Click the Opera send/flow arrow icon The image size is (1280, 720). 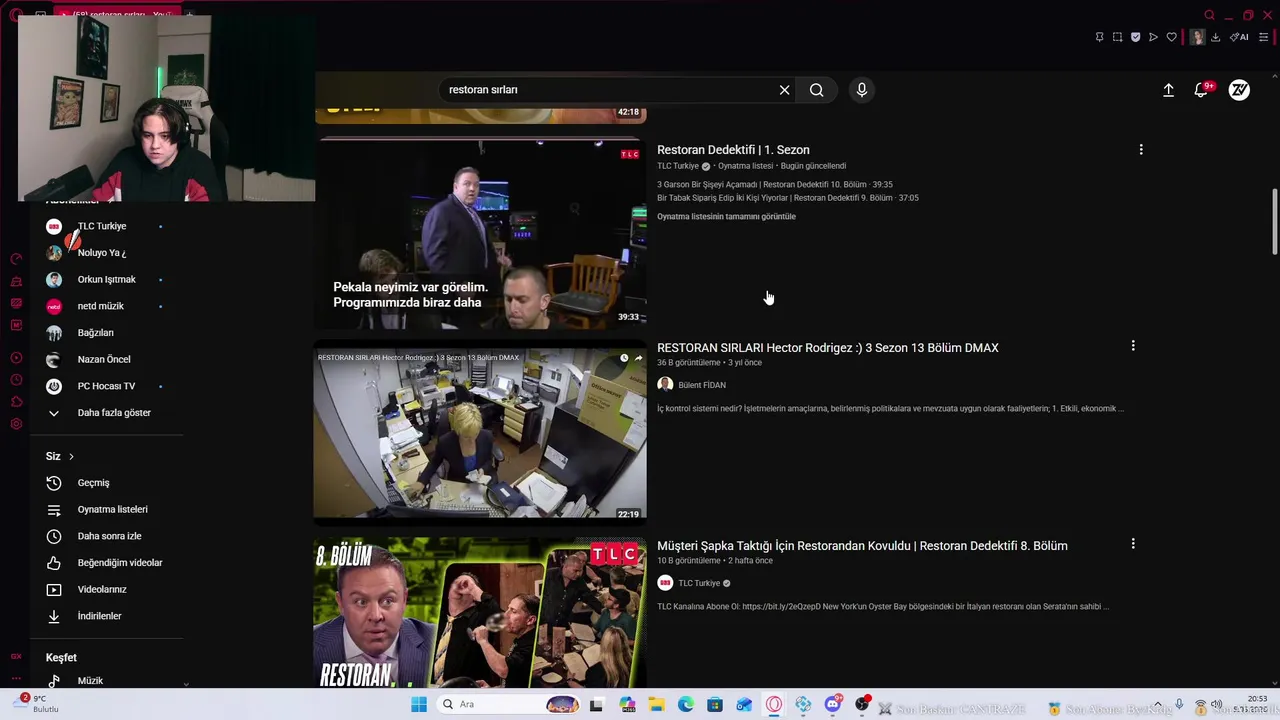(1153, 37)
